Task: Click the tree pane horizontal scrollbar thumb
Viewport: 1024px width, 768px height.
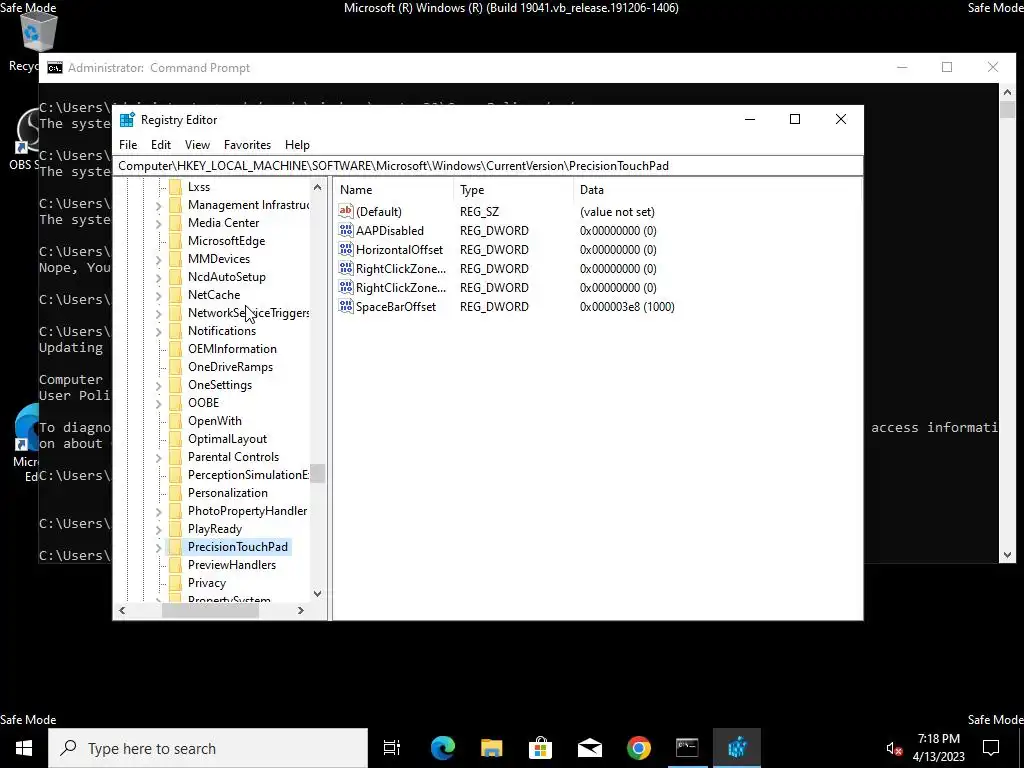Action: coord(210,611)
